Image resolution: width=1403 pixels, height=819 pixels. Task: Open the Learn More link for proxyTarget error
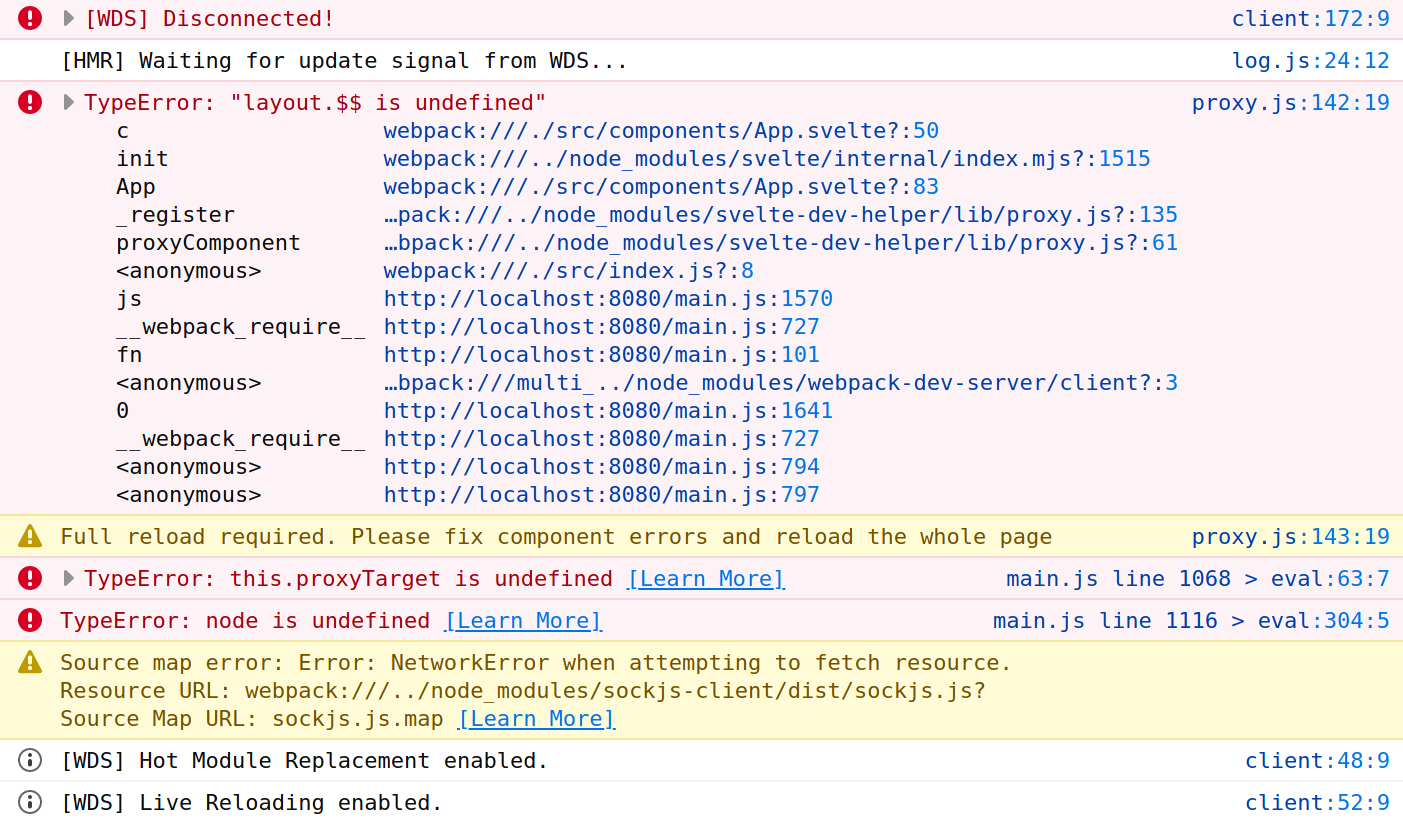(705, 578)
